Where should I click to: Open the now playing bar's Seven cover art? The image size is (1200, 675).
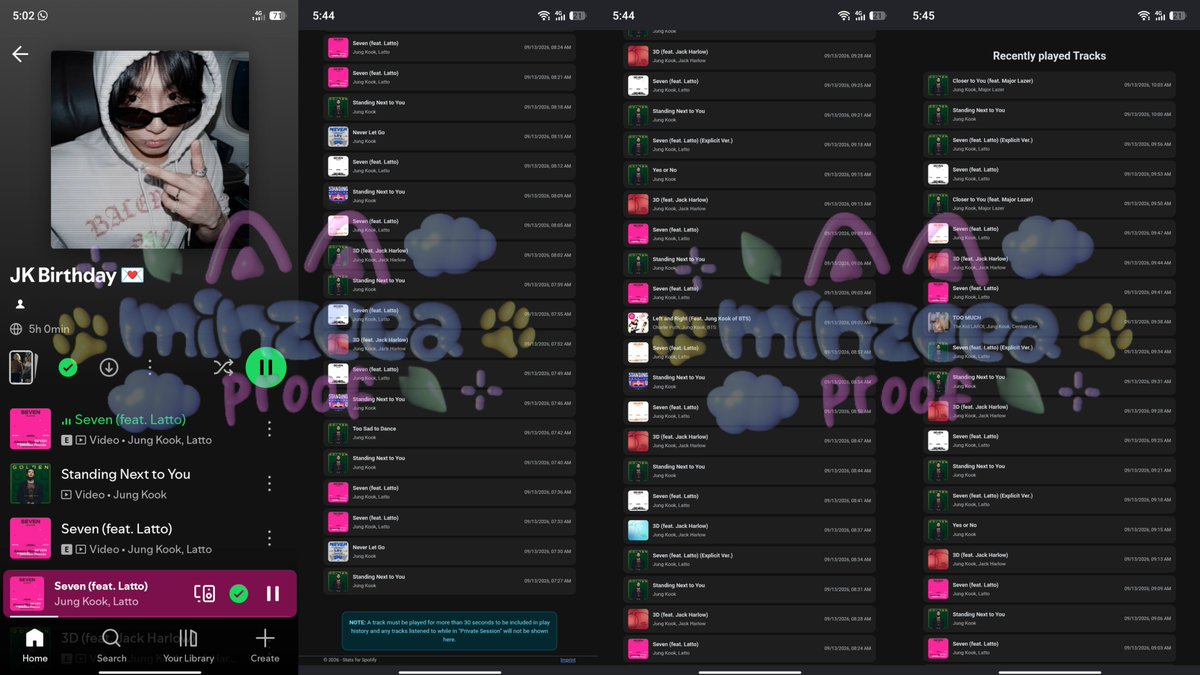point(27,594)
